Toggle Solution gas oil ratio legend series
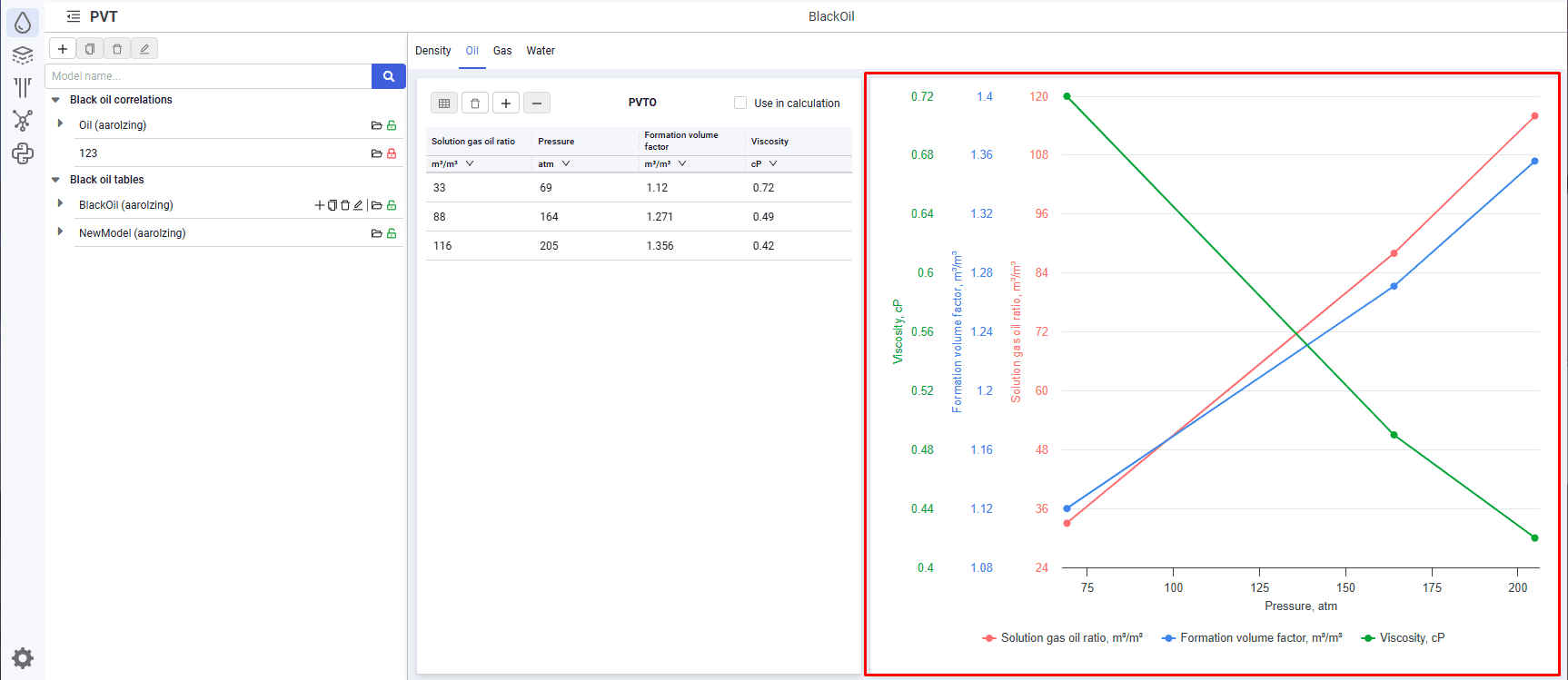1568x680 pixels. coord(1063,638)
